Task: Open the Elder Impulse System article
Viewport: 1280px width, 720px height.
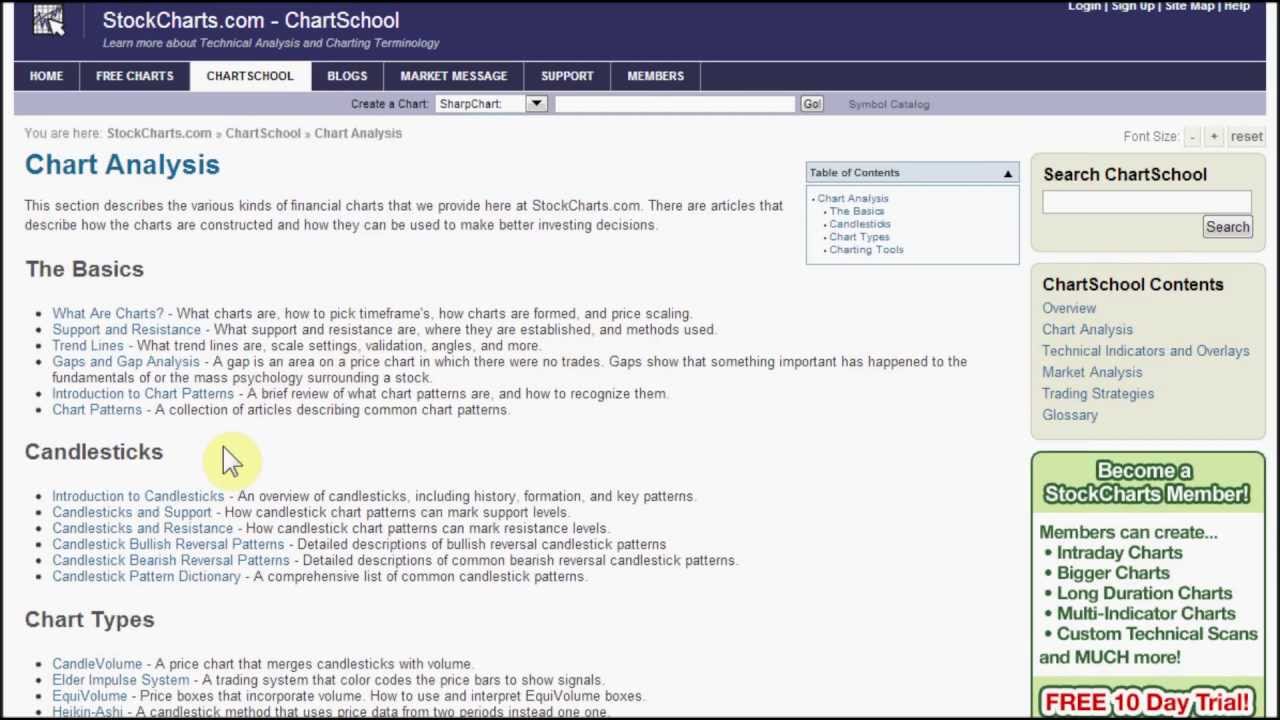Action: click(121, 680)
